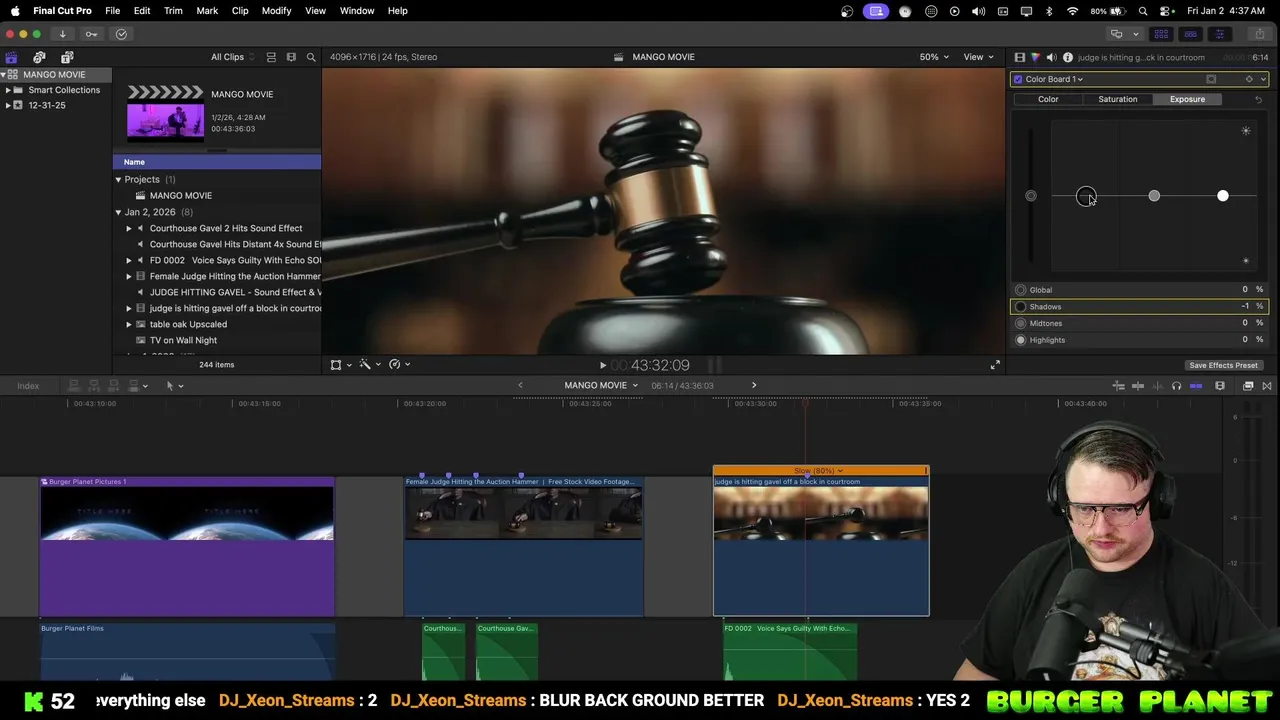Switch to the Color tab
Image resolution: width=1280 pixels, height=720 pixels.
click(x=1048, y=99)
